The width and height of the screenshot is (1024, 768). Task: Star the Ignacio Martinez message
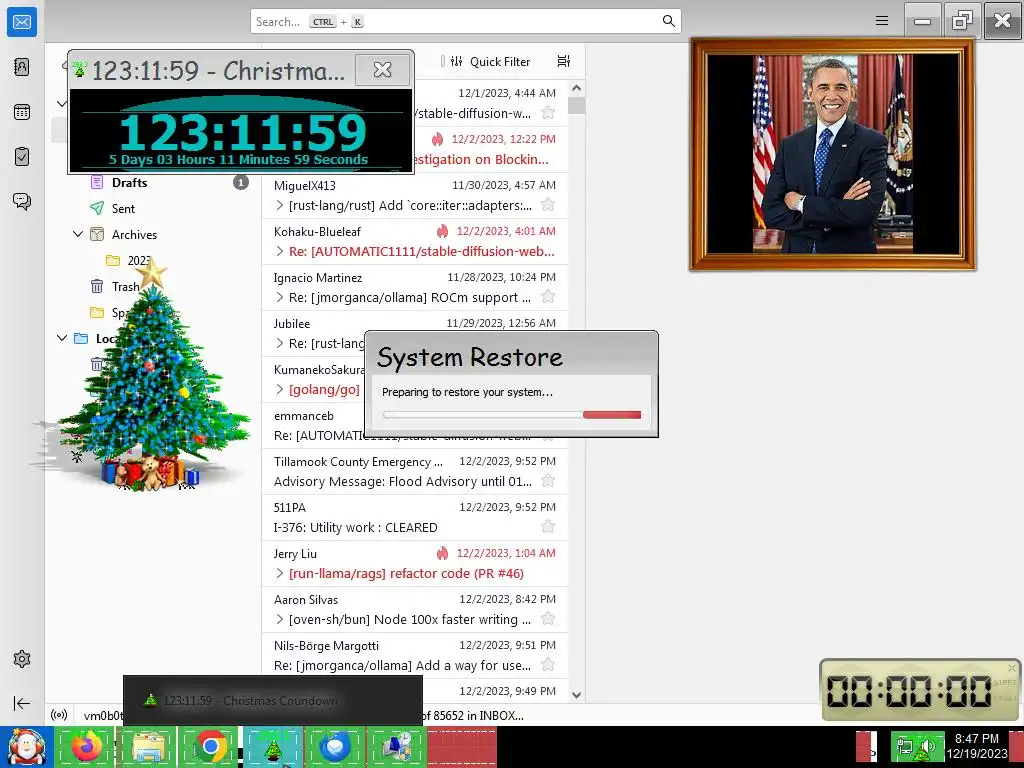point(548,297)
